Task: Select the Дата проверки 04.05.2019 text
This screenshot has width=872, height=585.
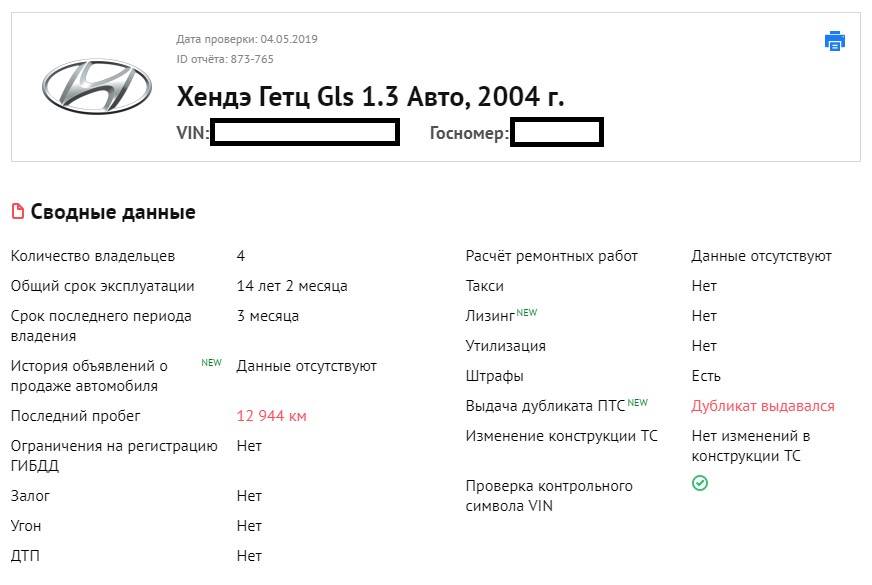Action: [x=247, y=39]
